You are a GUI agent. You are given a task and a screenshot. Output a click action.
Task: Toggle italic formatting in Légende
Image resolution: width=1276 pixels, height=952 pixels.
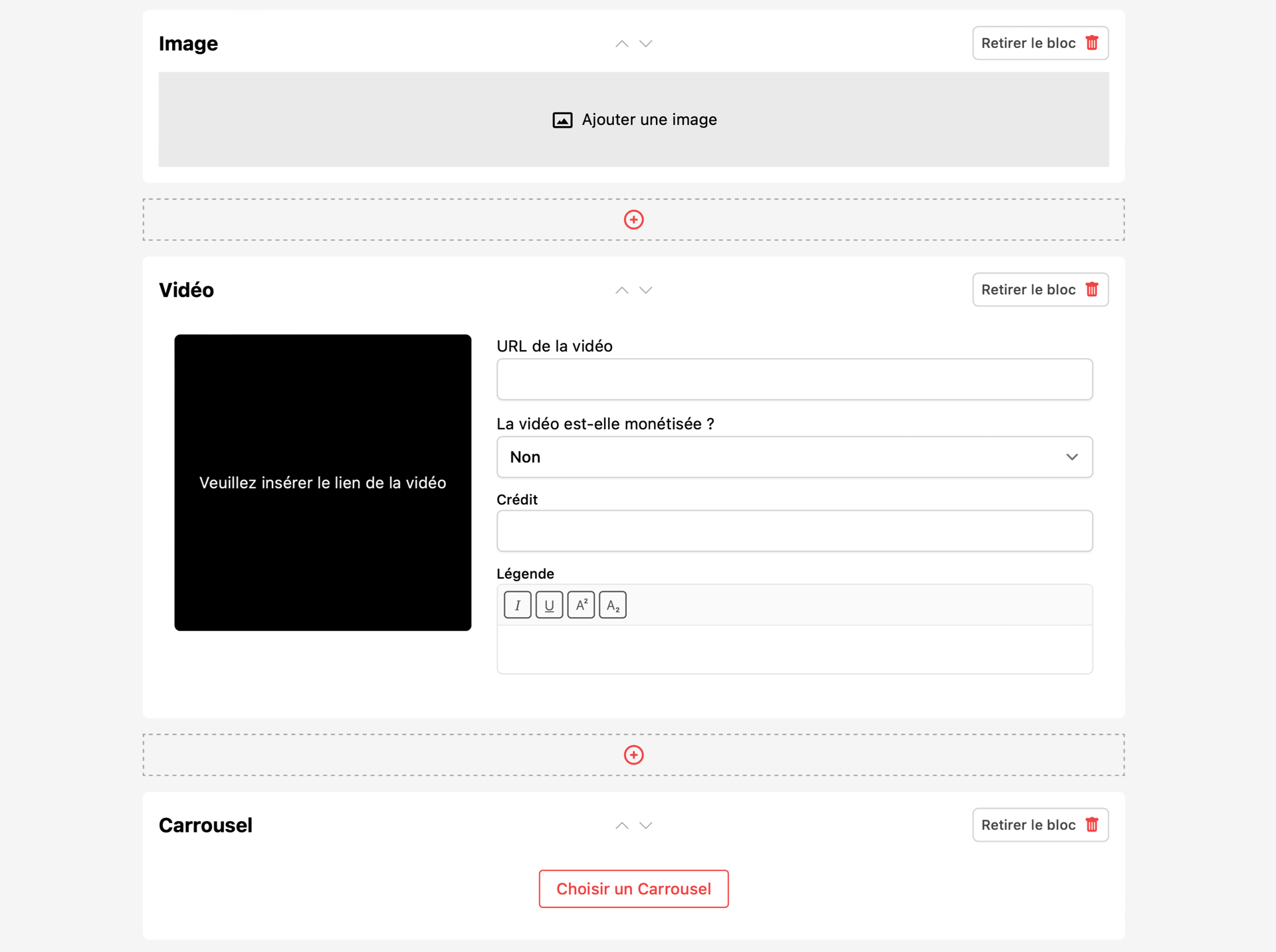[x=518, y=605]
